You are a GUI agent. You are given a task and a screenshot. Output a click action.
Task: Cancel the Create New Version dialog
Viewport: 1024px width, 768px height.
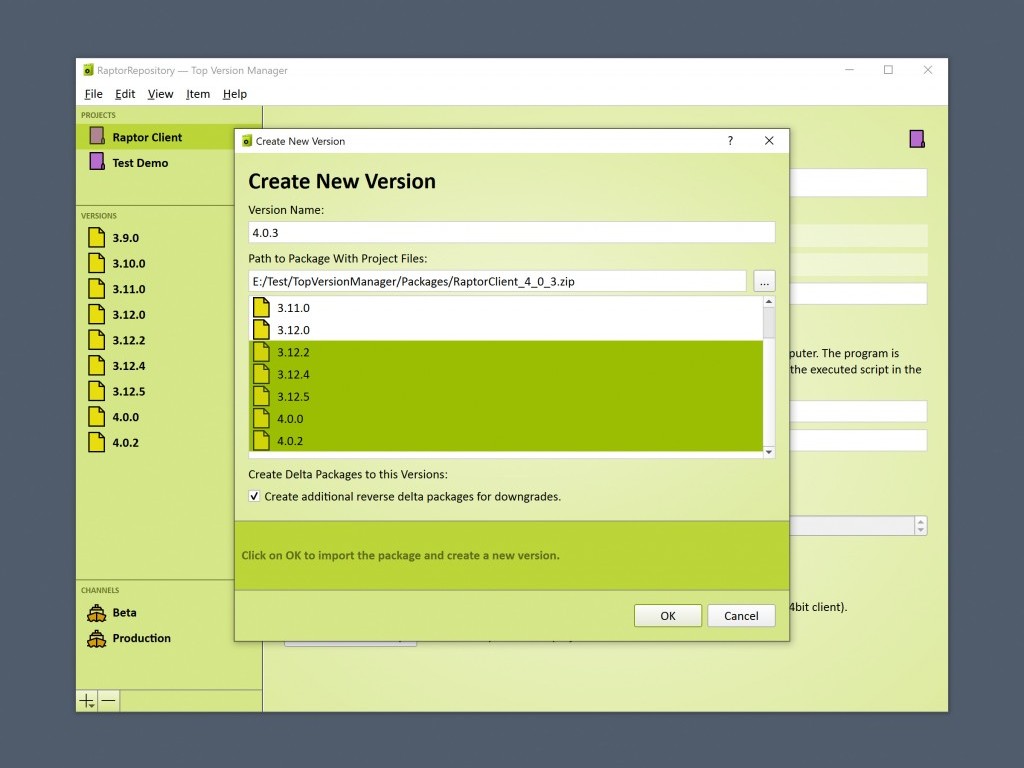740,616
